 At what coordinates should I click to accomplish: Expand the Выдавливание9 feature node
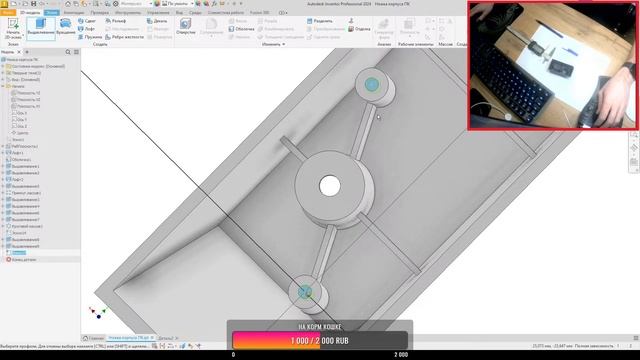3,246
